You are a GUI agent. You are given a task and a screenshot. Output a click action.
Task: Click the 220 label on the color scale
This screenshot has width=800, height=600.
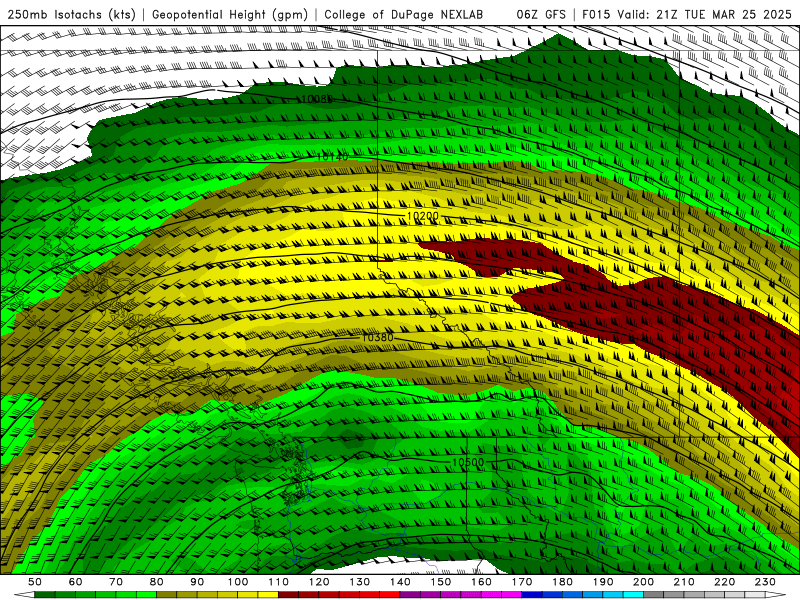pos(724,582)
